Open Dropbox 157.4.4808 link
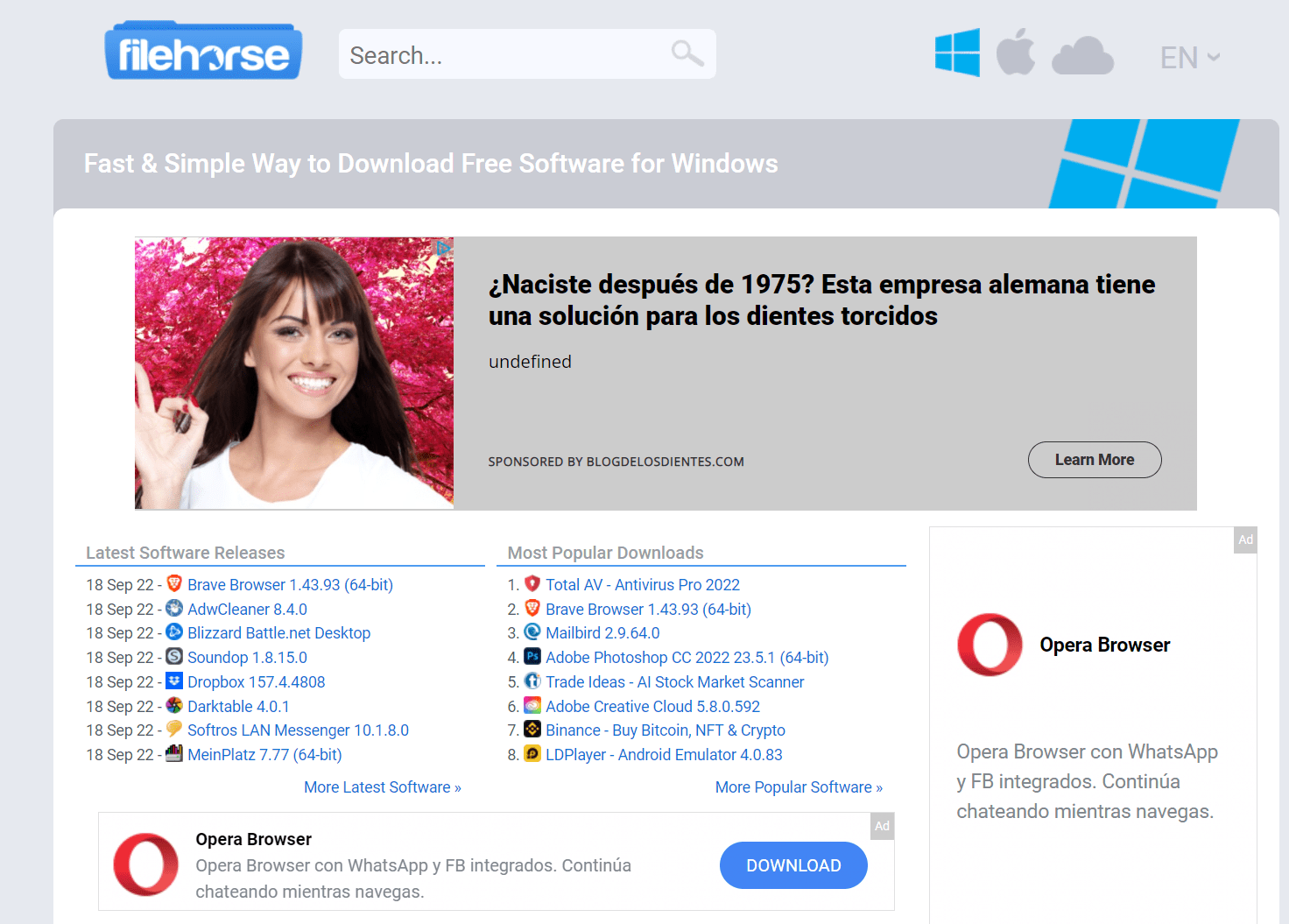Screen dimensions: 1289x924 tap(256, 682)
